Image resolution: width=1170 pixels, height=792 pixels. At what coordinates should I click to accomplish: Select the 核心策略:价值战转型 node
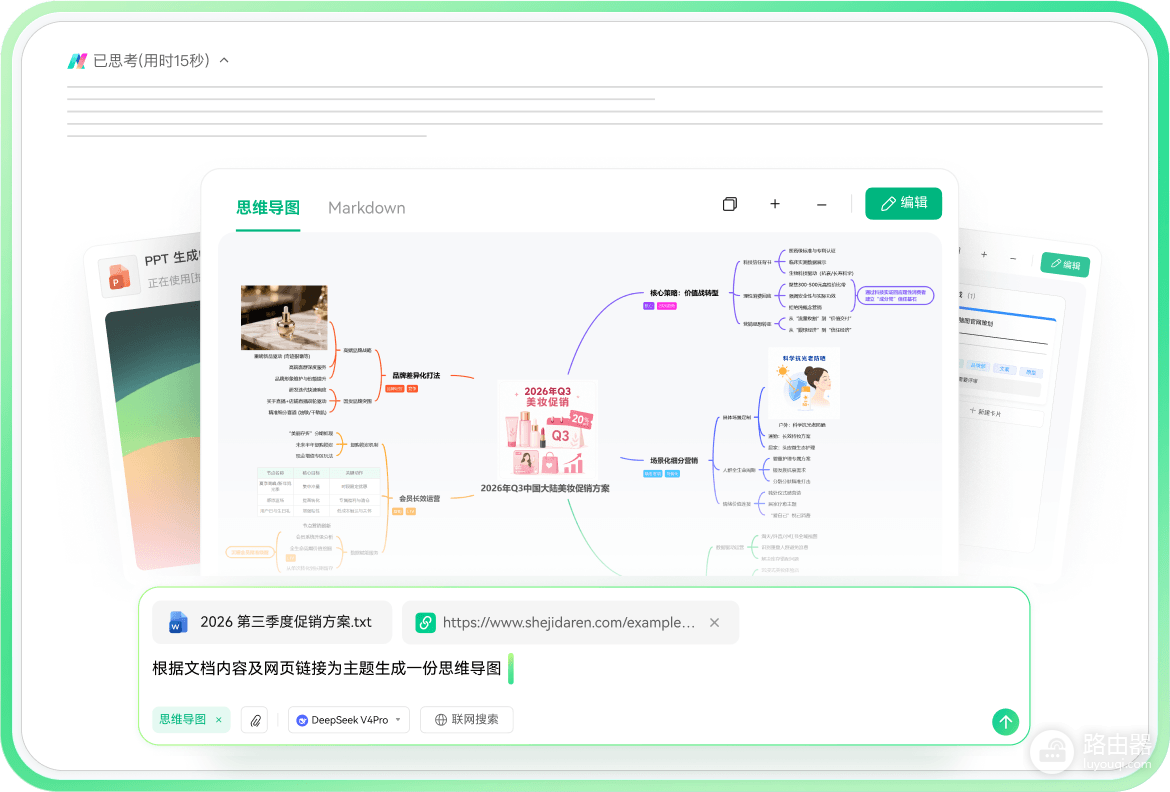[x=683, y=293]
